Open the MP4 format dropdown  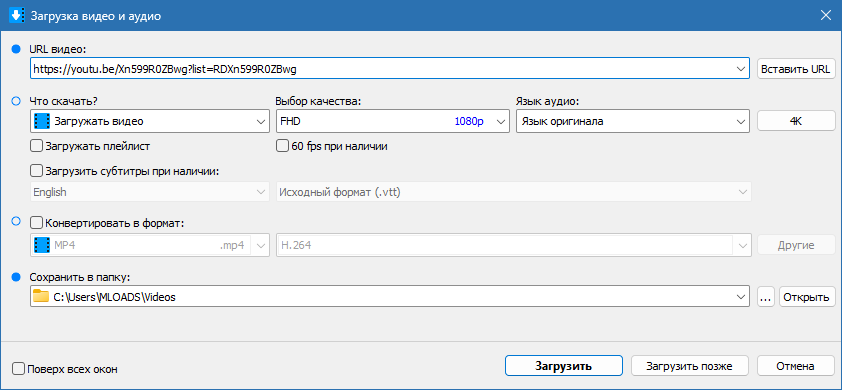point(149,245)
